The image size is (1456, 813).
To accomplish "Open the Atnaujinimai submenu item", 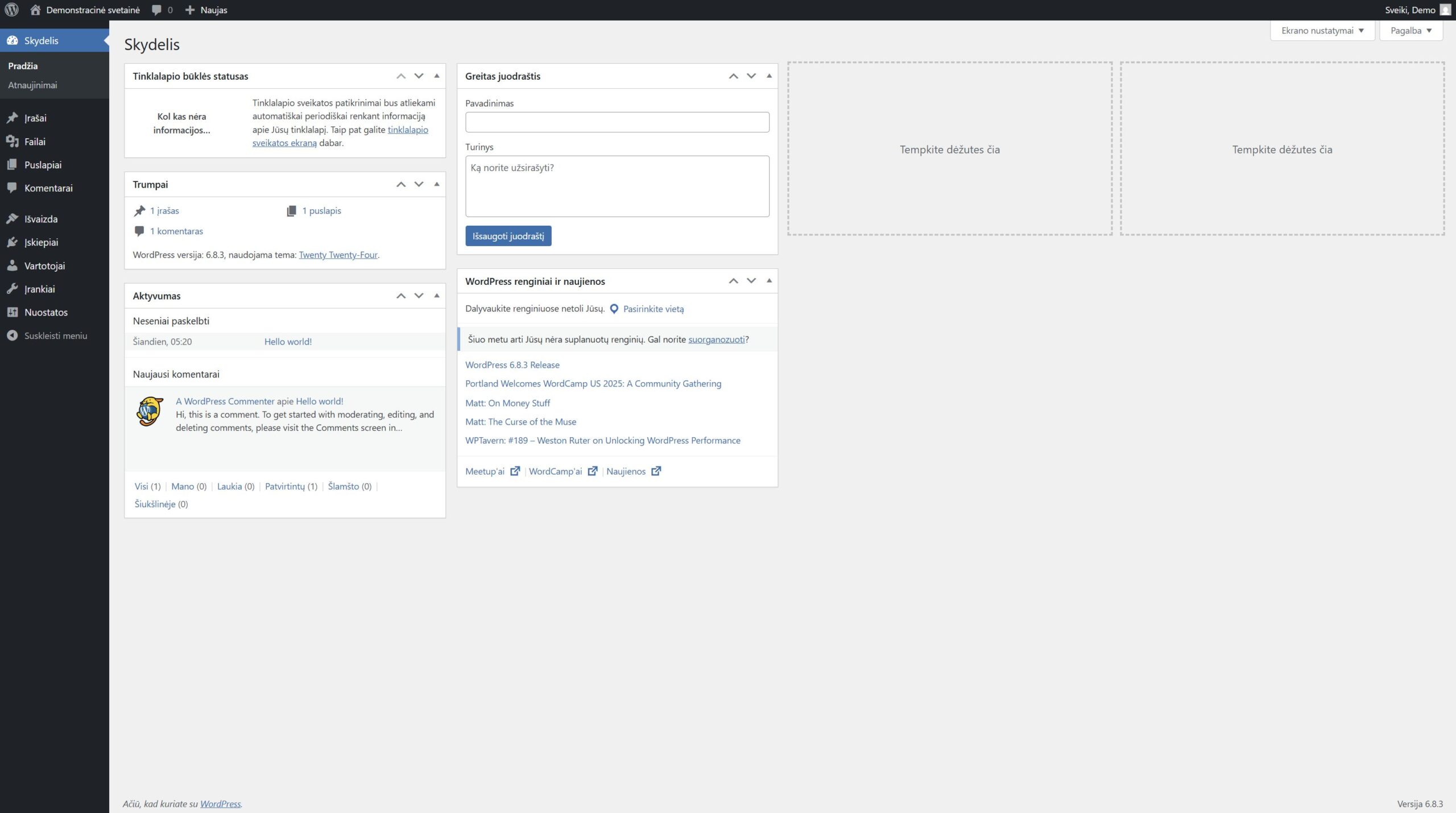I will coord(32,85).
